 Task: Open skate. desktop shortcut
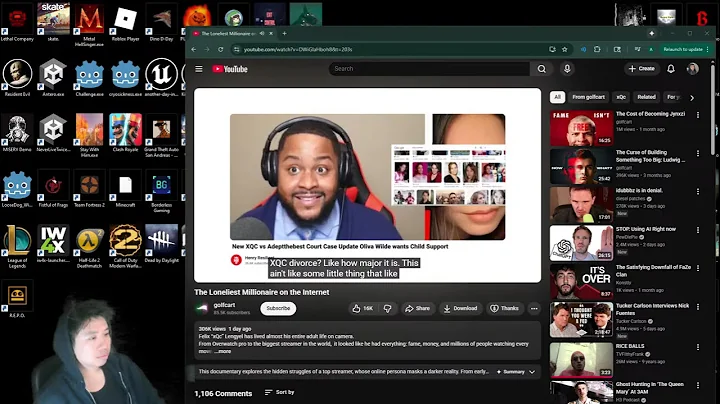coord(53,22)
